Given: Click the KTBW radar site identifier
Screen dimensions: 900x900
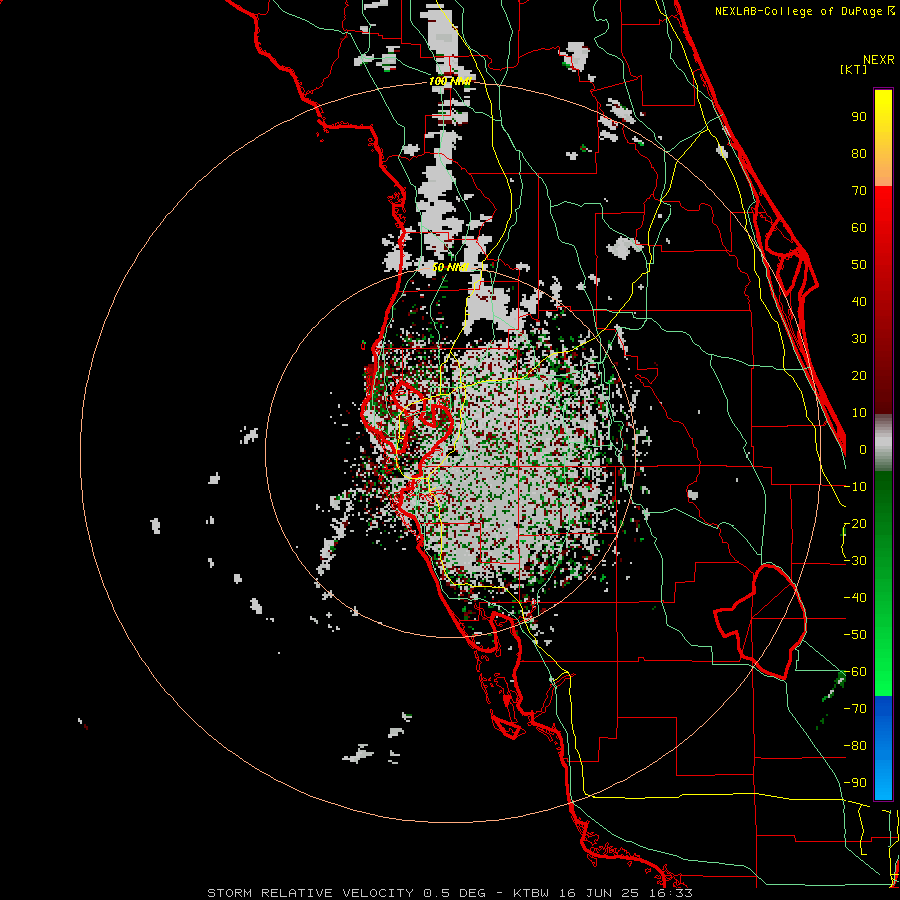Looking at the screenshot, I should [x=533, y=893].
